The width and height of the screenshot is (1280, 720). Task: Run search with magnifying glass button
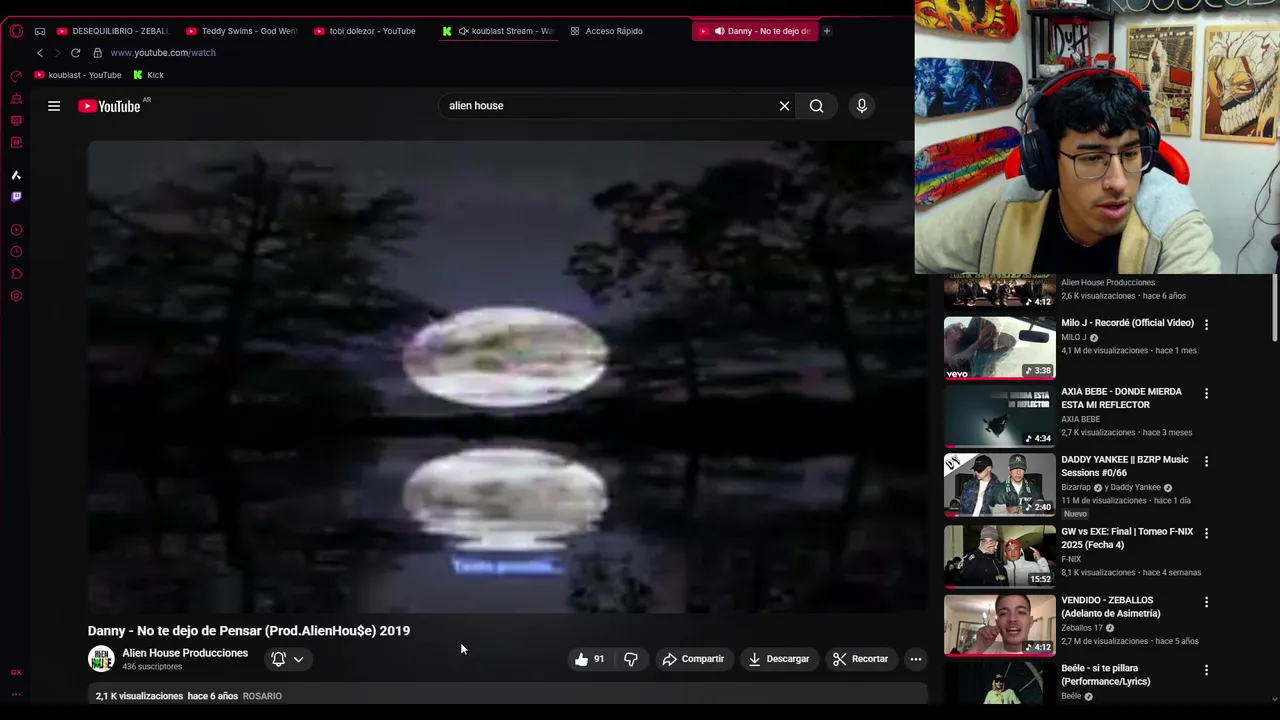817,106
